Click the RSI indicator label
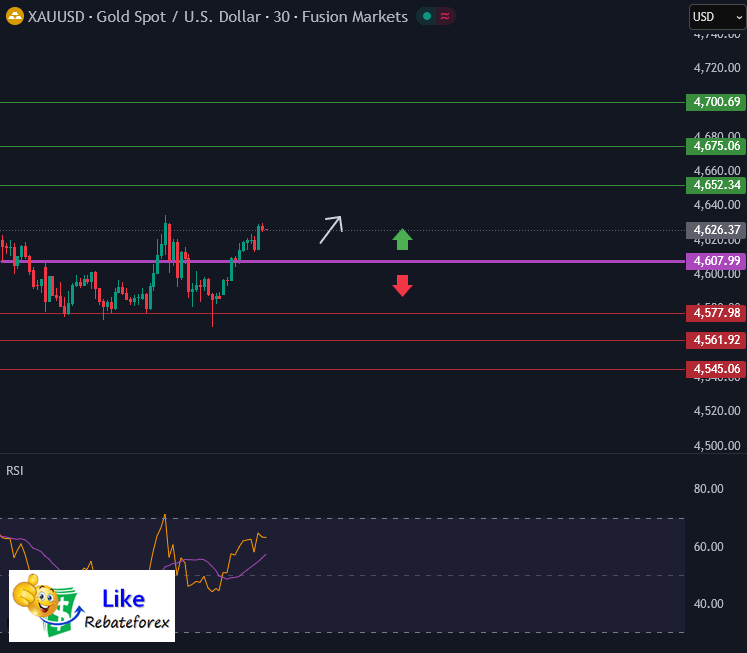This screenshot has width=747, height=653. (x=15, y=471)
